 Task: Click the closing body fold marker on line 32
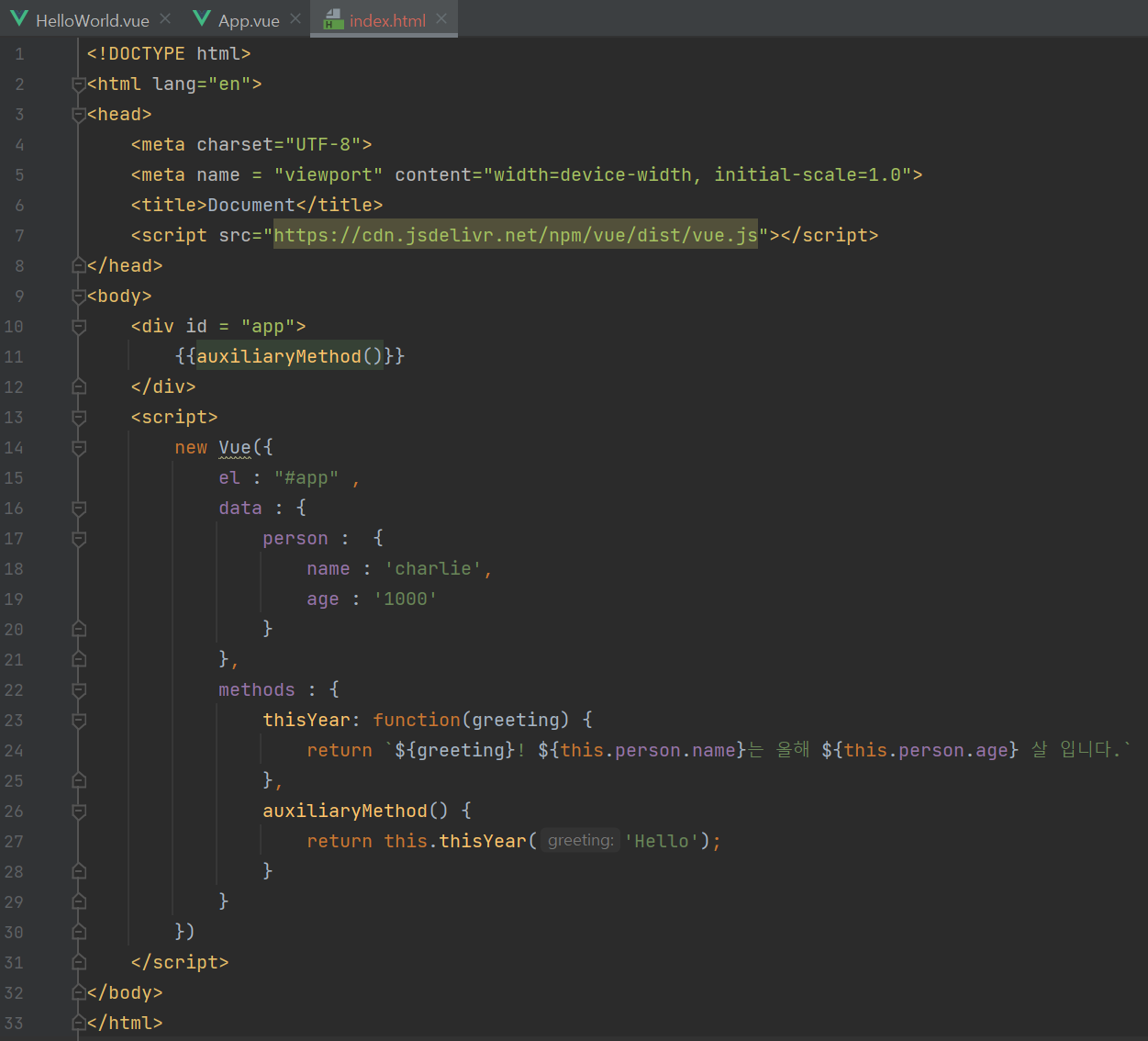(79, 992)
